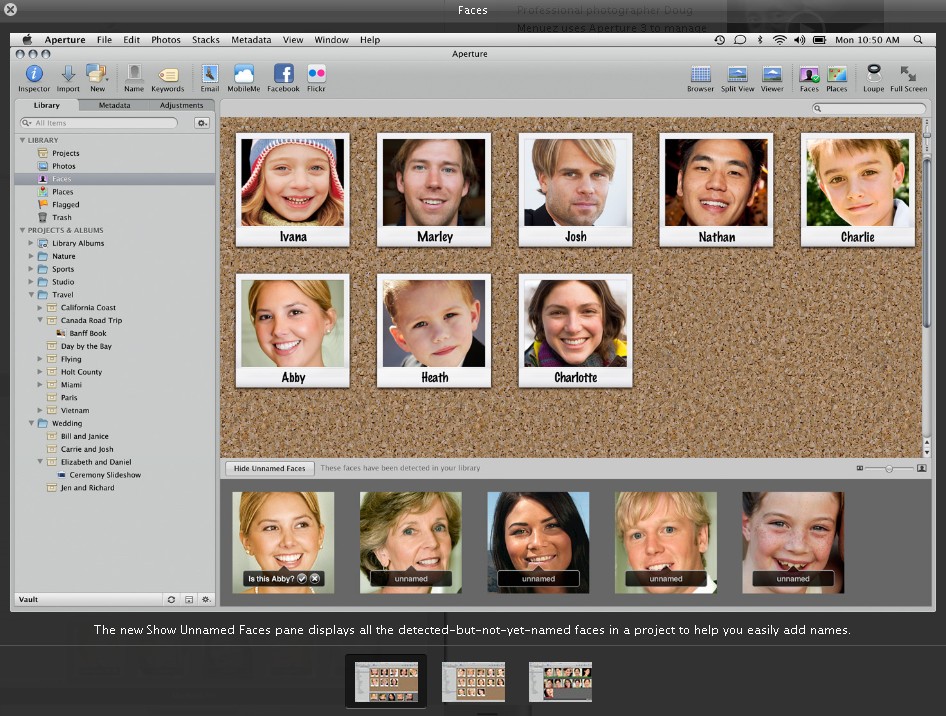Toggle the Faces view toolbar button
The image size is (946, 716).
point(808,75)
